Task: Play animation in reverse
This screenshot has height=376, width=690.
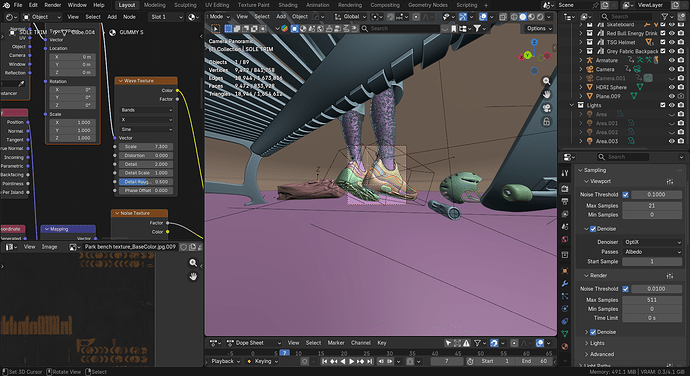Action: [343, 361]
